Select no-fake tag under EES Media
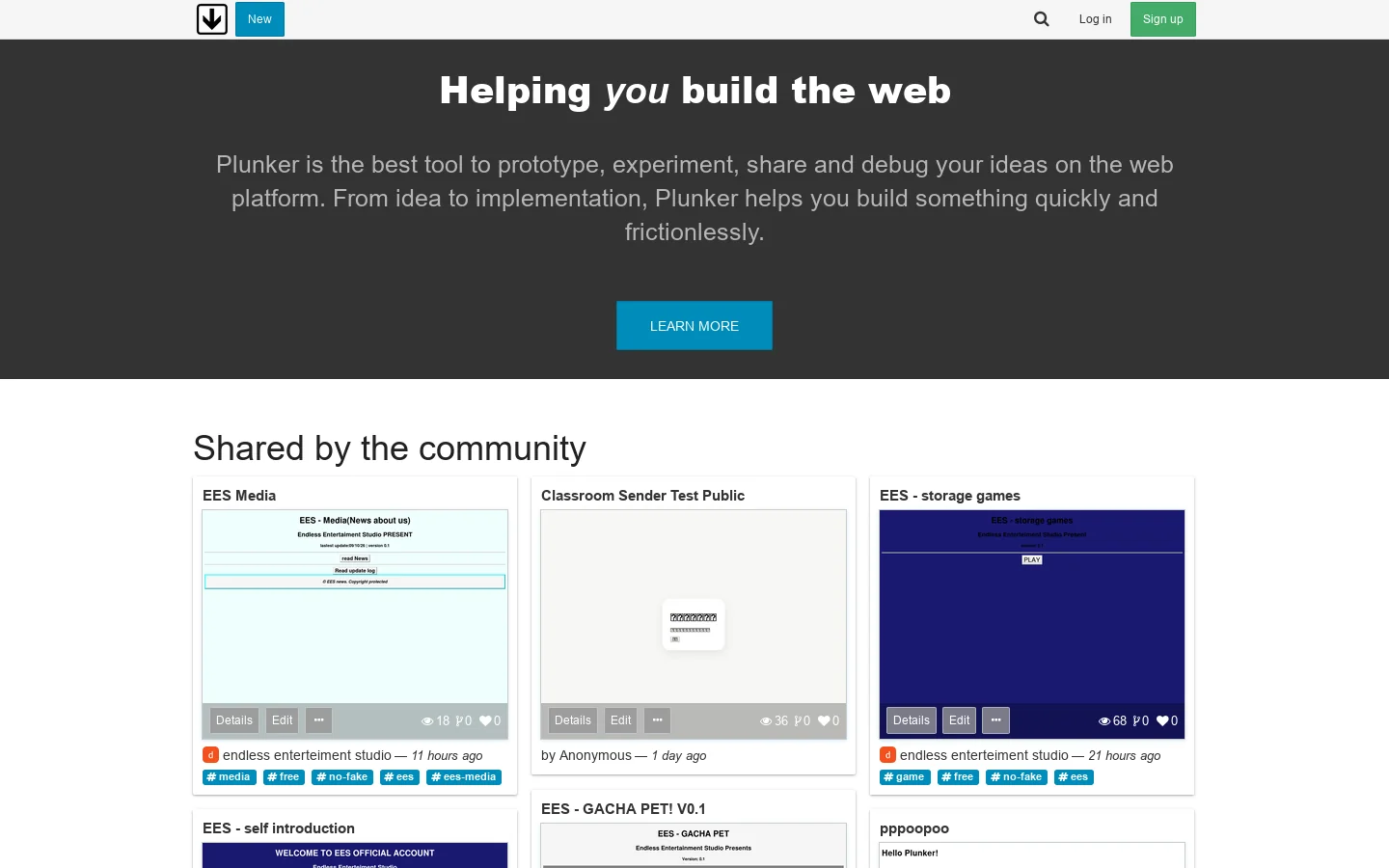This screenshot has height=868, width=1389. [342, 777]
